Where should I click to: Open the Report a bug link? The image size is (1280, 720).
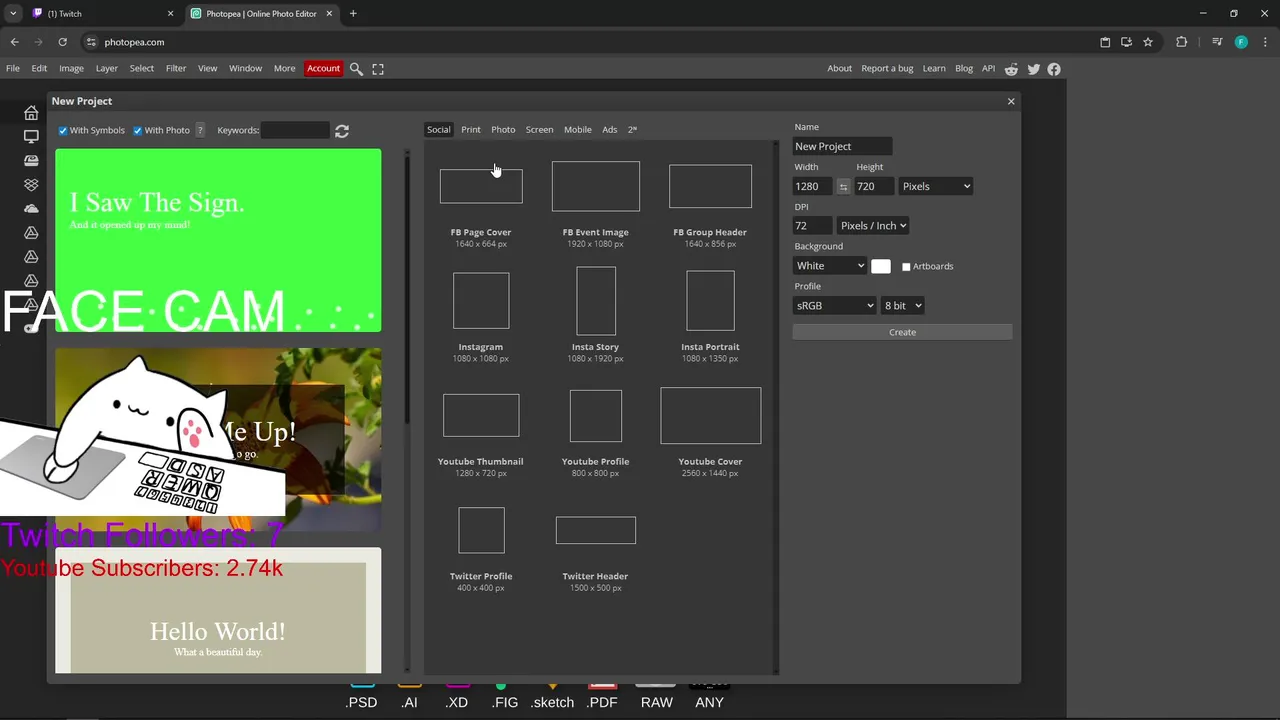887,69
